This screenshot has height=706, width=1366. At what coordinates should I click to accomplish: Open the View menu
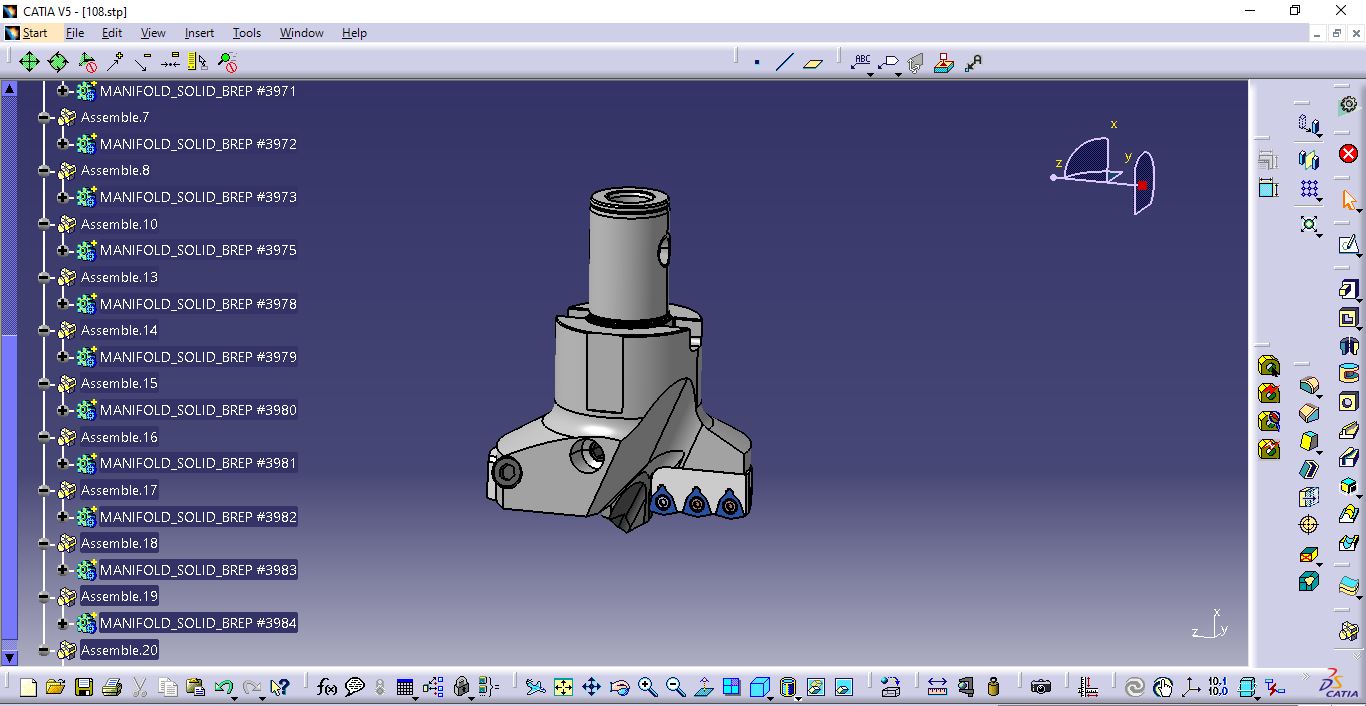tap(153, 33)
